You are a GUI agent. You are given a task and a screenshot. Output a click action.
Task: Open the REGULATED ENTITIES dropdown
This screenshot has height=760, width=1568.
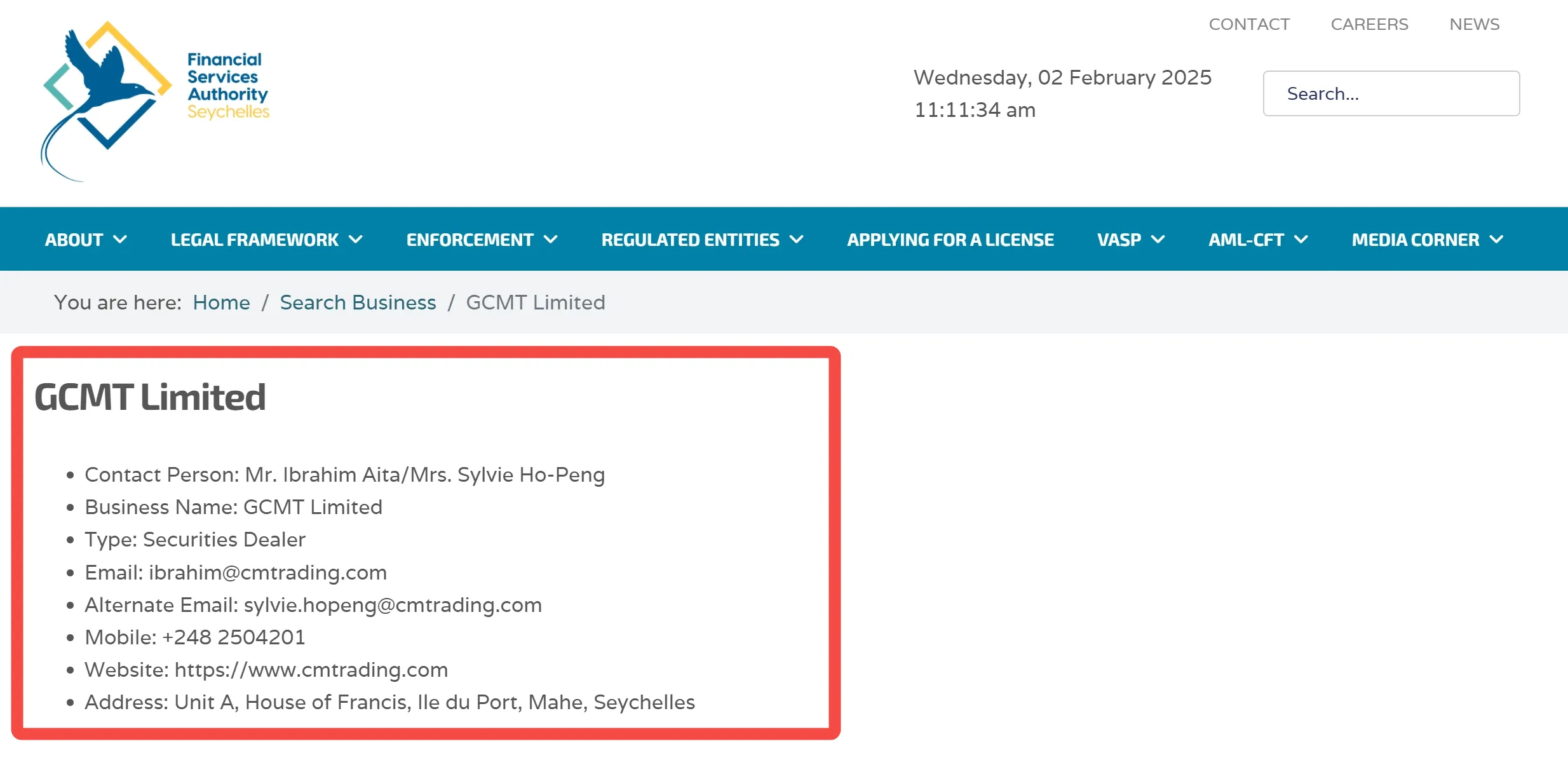(x=702, y=240)
